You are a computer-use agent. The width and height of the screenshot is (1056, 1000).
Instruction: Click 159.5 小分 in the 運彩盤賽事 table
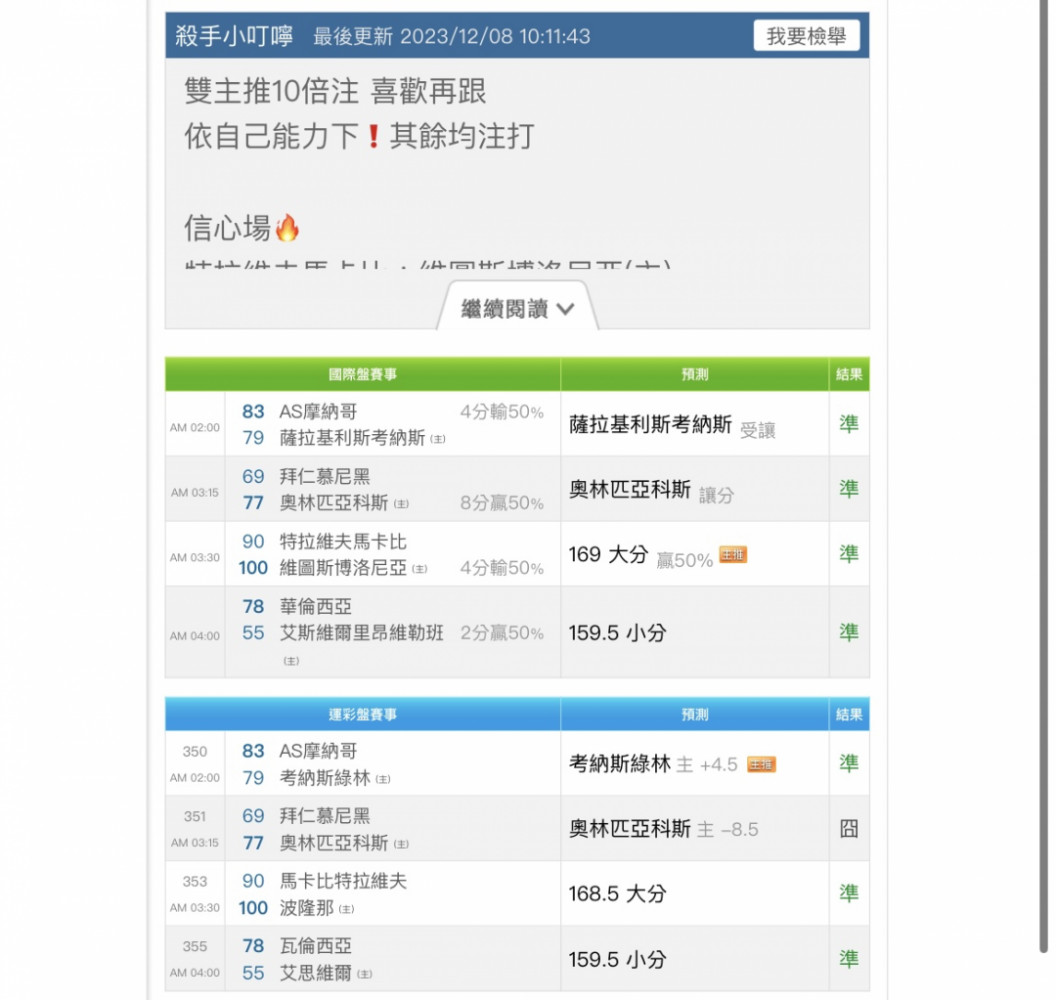coord(618,960)
